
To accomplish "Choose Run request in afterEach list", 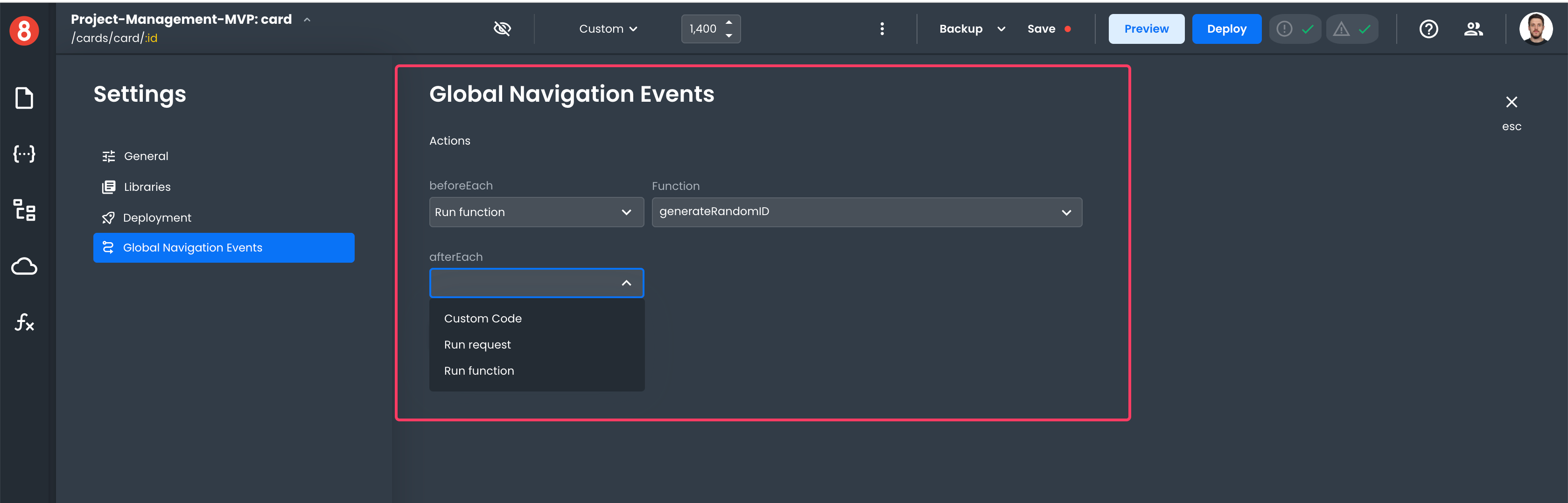I will pyautogui.click(x=477, y=345).
